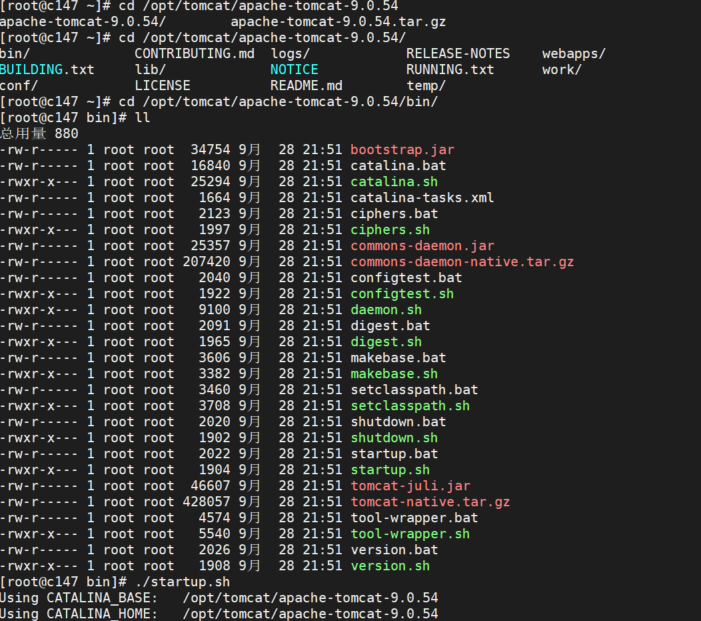The height and width of the screenshot is (621, 701).
Task: Select tool-wrapper.bat filename
Action: click(414, 518)
